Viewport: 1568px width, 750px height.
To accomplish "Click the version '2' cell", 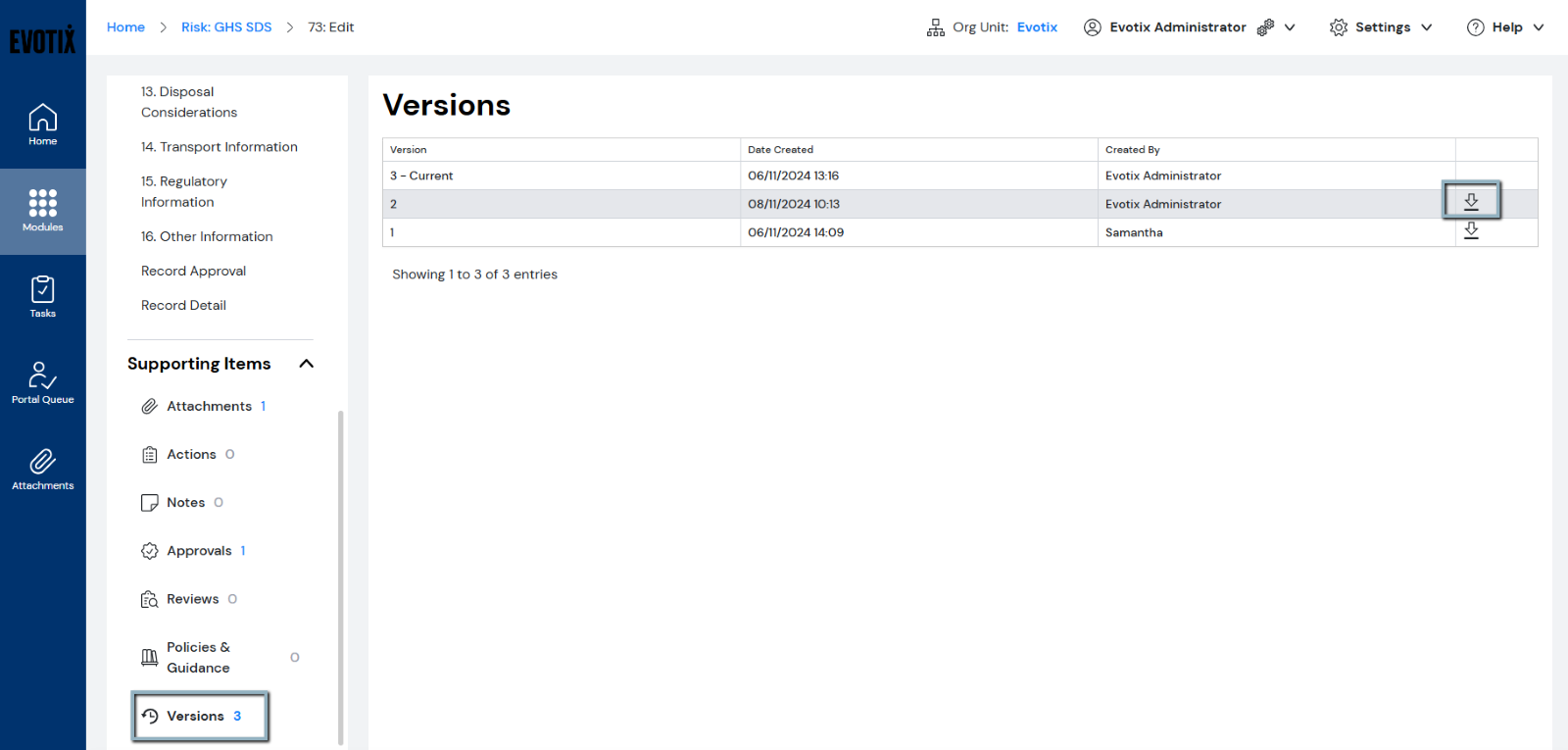I will pyautogui.click(x=561, y=204).
